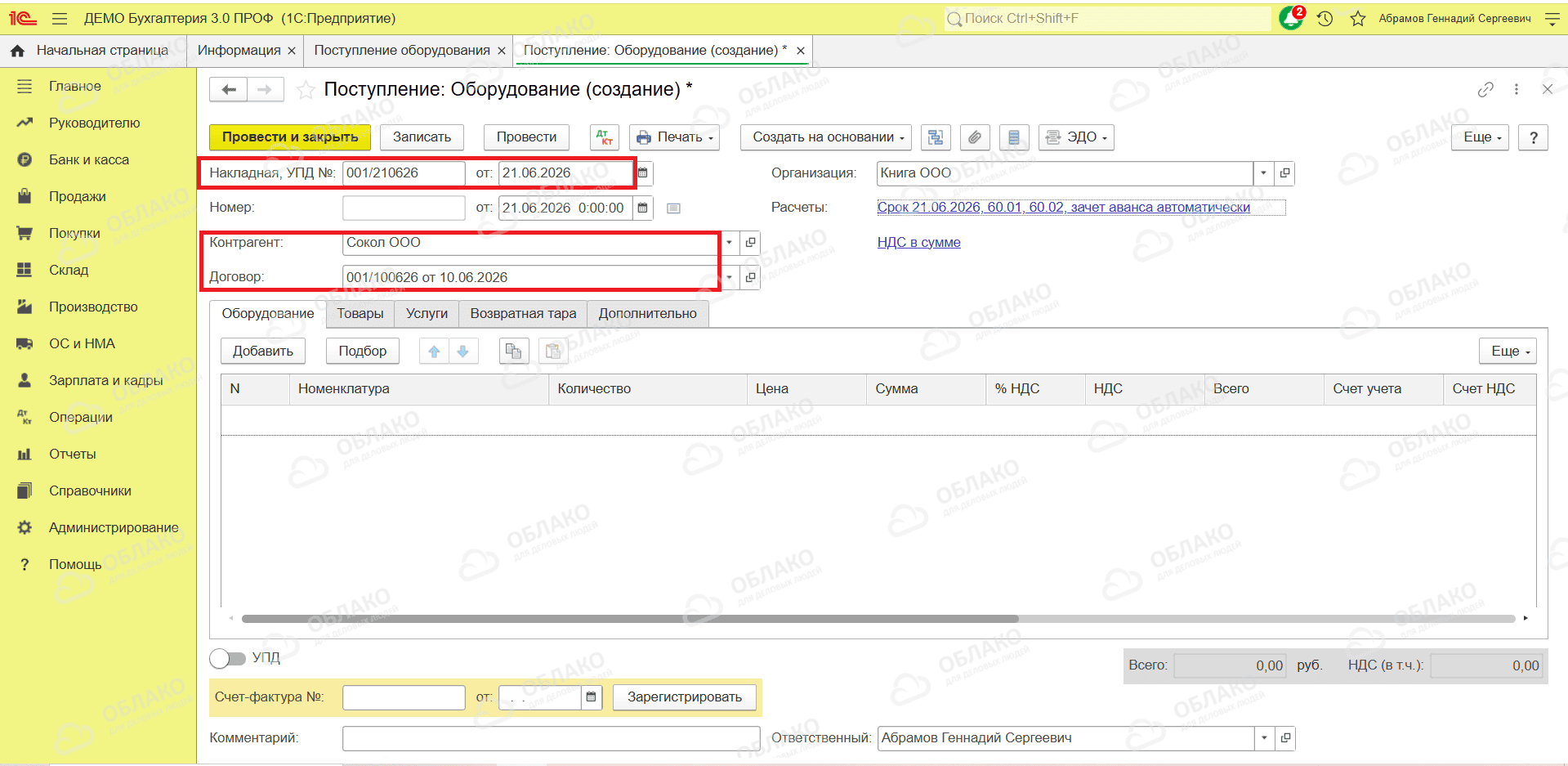
Task: Click the Счет-фактура № input field
Action: [404, 697]
